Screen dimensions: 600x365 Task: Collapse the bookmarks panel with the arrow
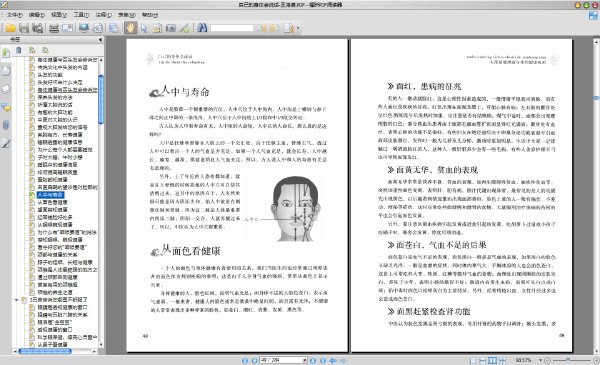coord(100,39)
